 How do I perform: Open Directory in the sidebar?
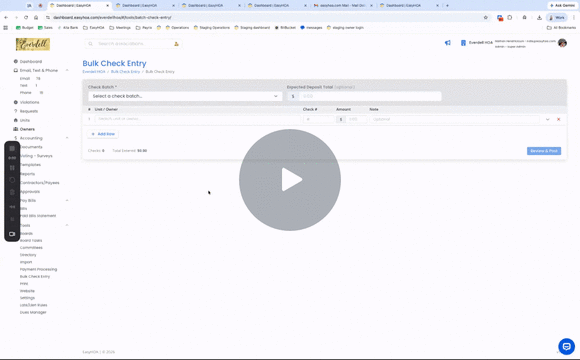click(28, 255)
